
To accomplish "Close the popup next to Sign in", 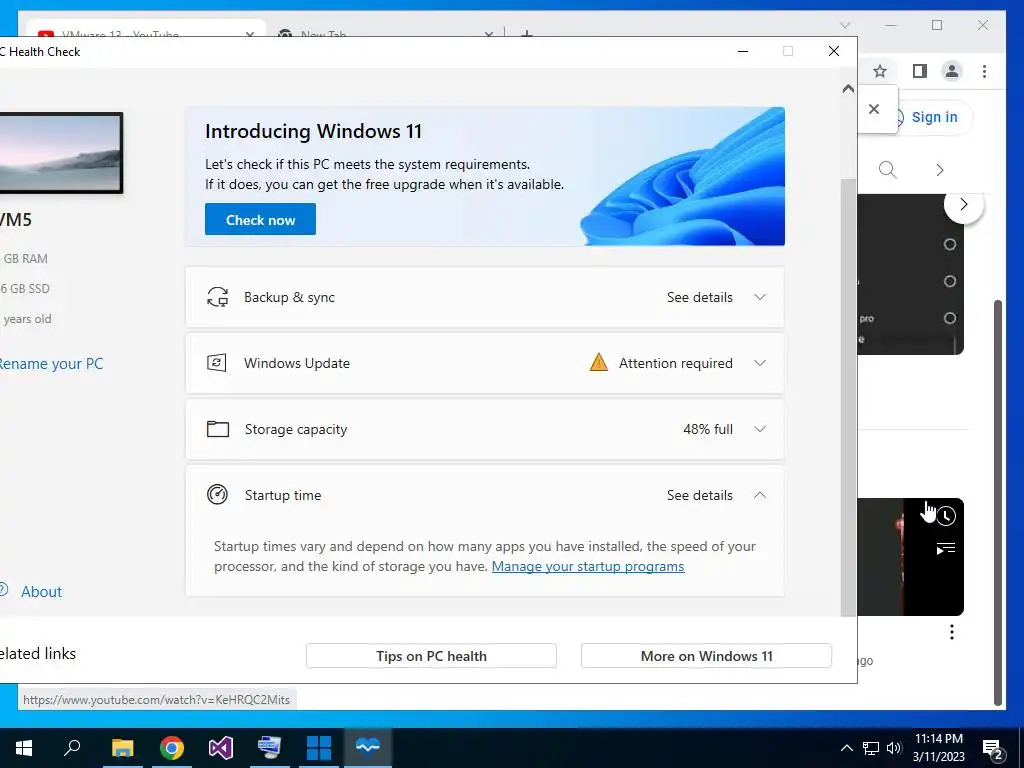I will click(874, 109).
